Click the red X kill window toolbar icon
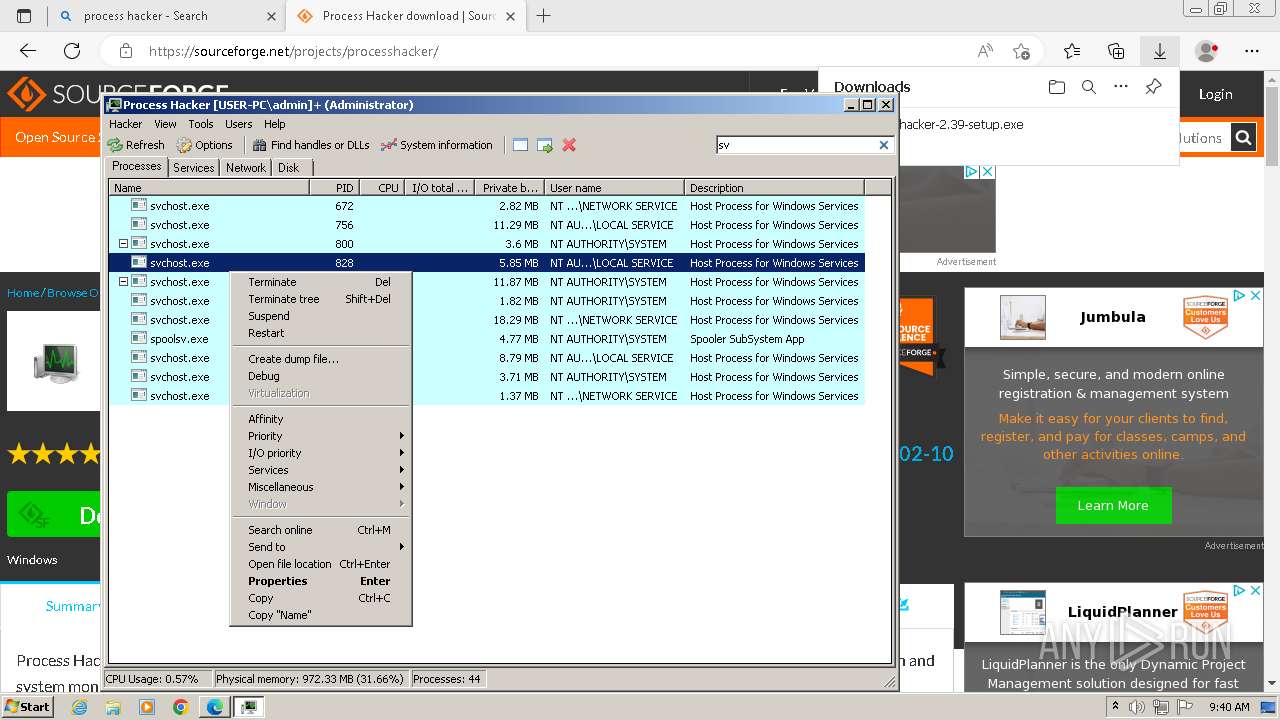Image resolution: width=1280 pixels, height=720 pixels. coord(569,145)
